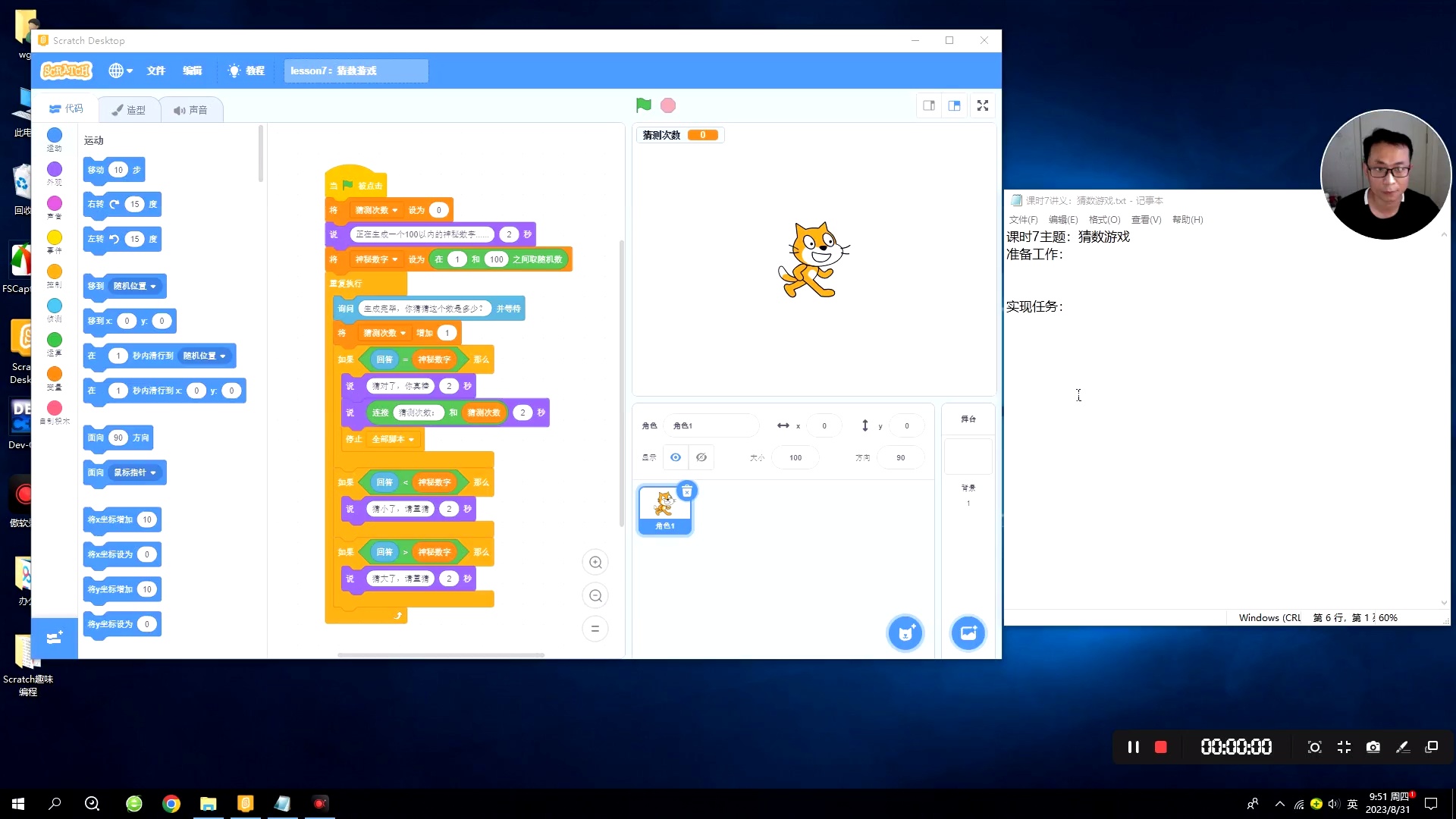Viewport: 1456px width, 819px height.
Task: Open the add extension panel
Action: [x=54, y=638]
